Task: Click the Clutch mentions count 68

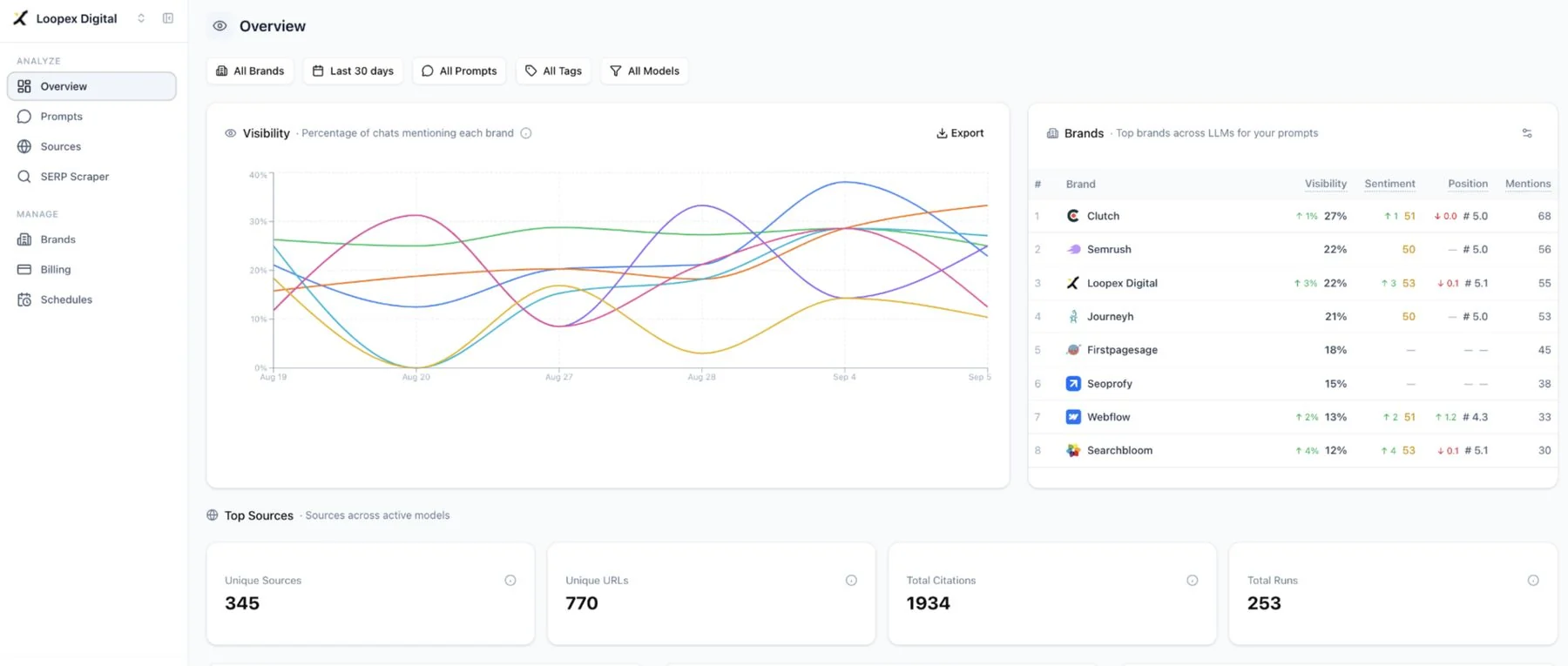Action: click(x=1544, y=216)
